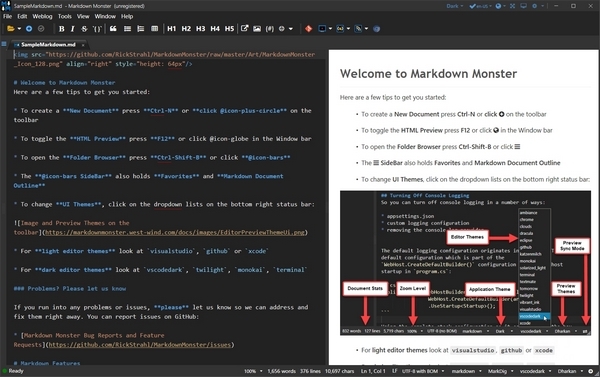Click the EditorPreviewThemeUi.png URL in the editor
Image resolution: width=600 pixels, height=377 pixels.
[x=175, y=232]
